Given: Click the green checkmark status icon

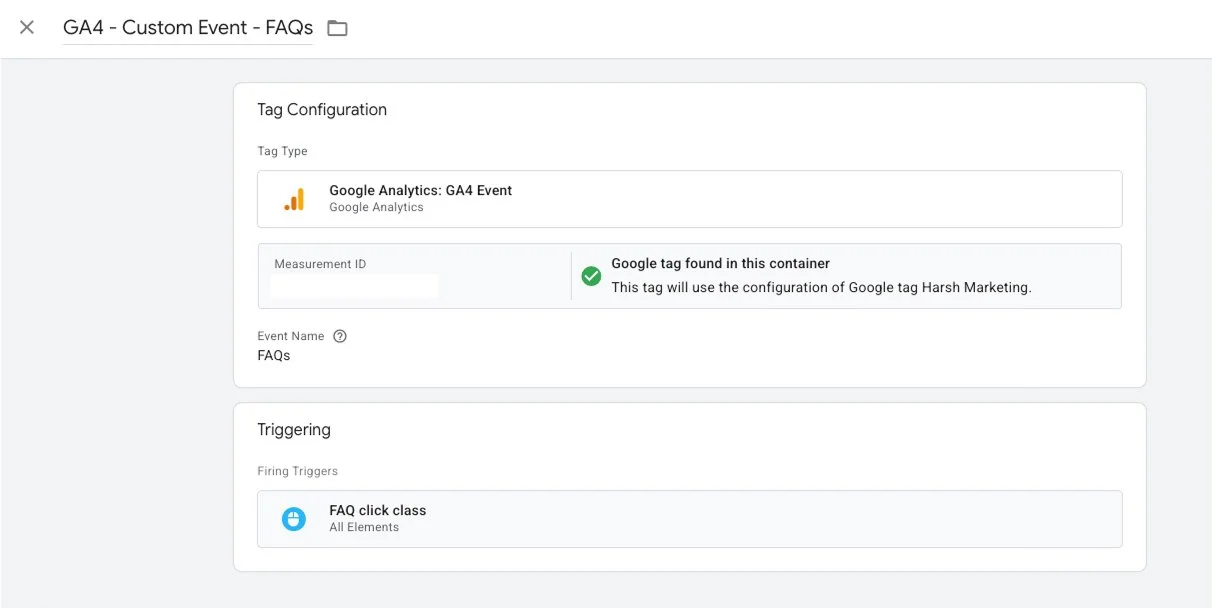Looking at the screenshot, I should coord(591,275).
